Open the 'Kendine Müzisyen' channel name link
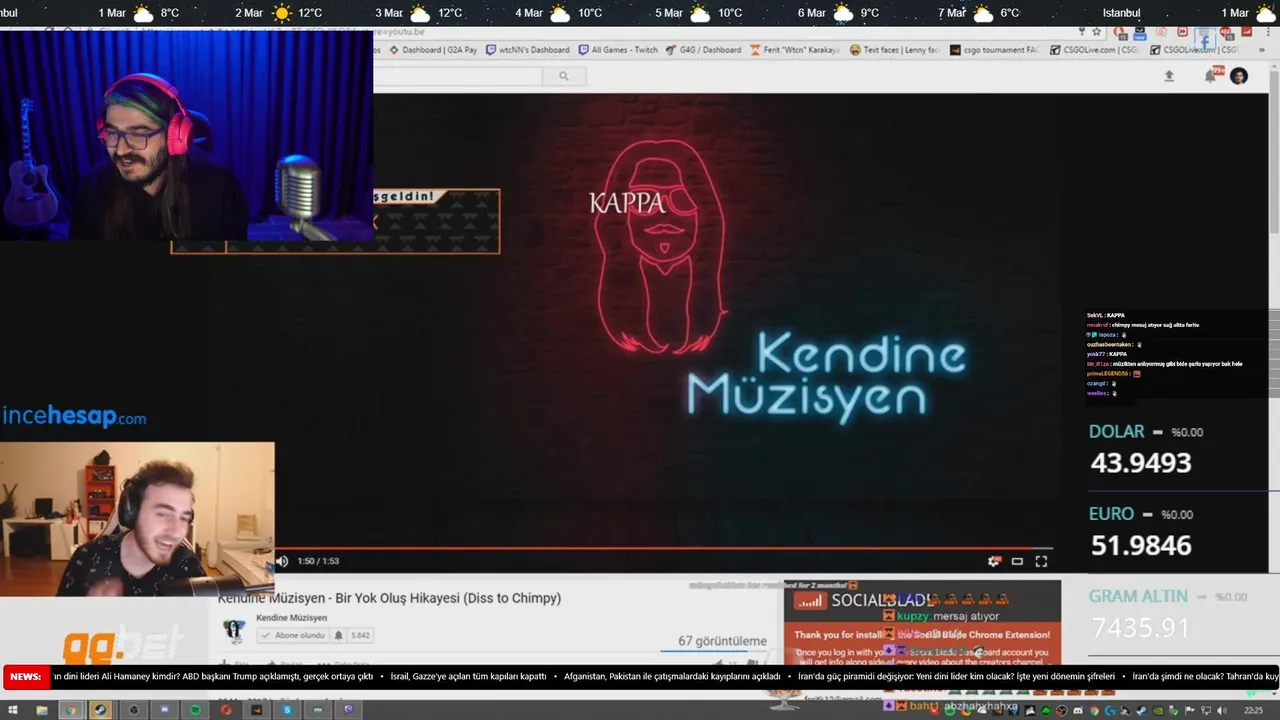 click(x=291, y=618)
